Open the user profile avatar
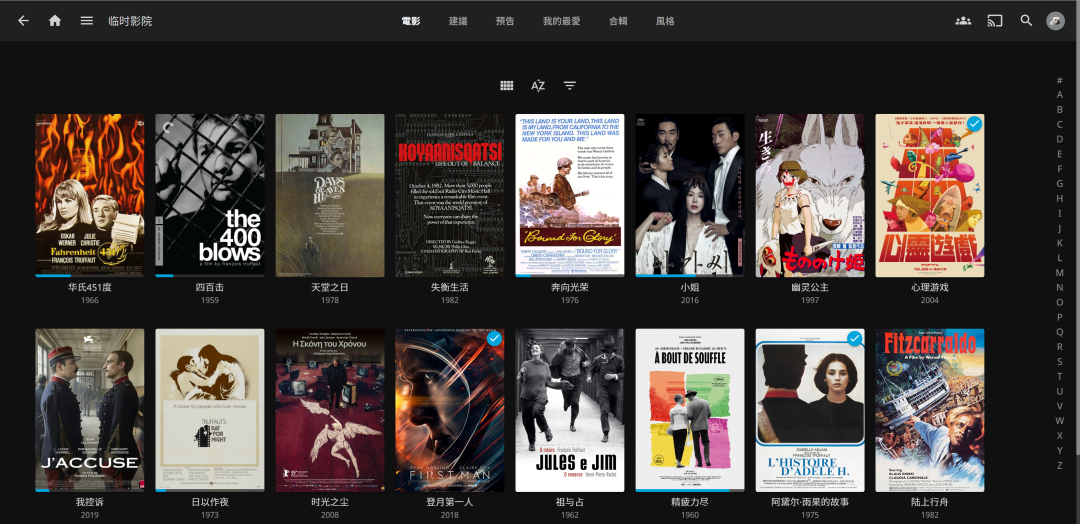 [1055, 21]
